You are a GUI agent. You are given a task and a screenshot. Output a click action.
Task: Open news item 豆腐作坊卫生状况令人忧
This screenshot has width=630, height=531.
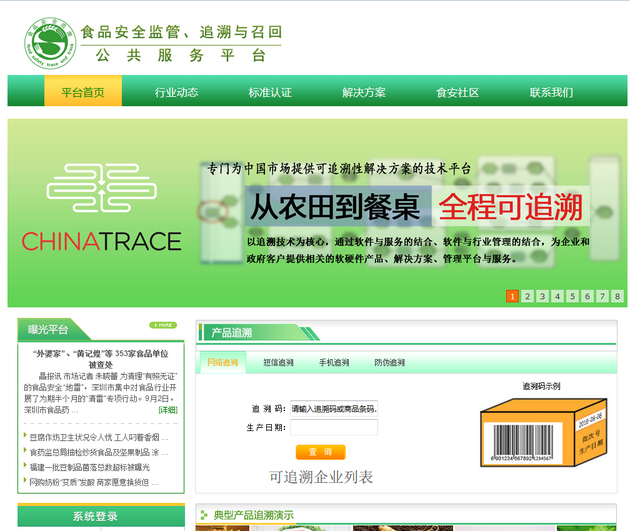coord(98,437)
